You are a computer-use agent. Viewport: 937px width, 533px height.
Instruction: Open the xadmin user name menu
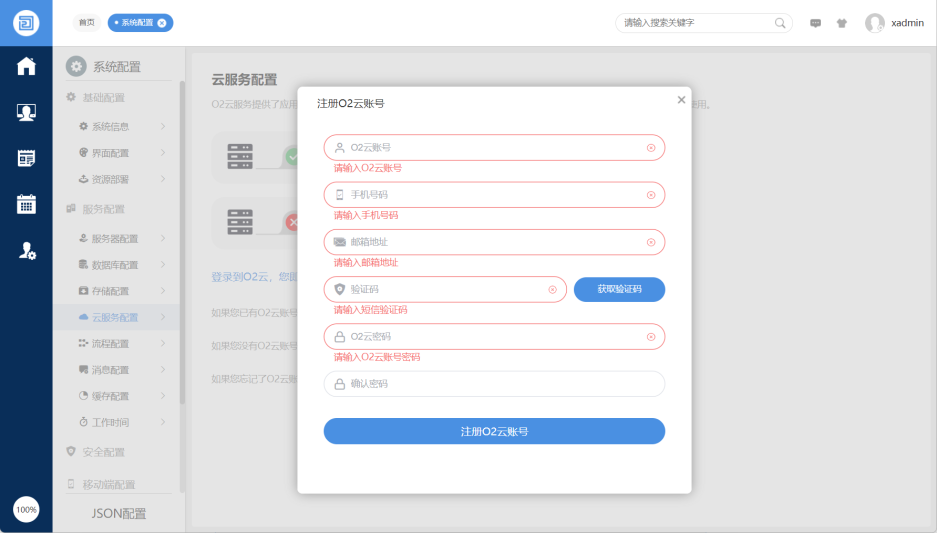tap(907, 23)
